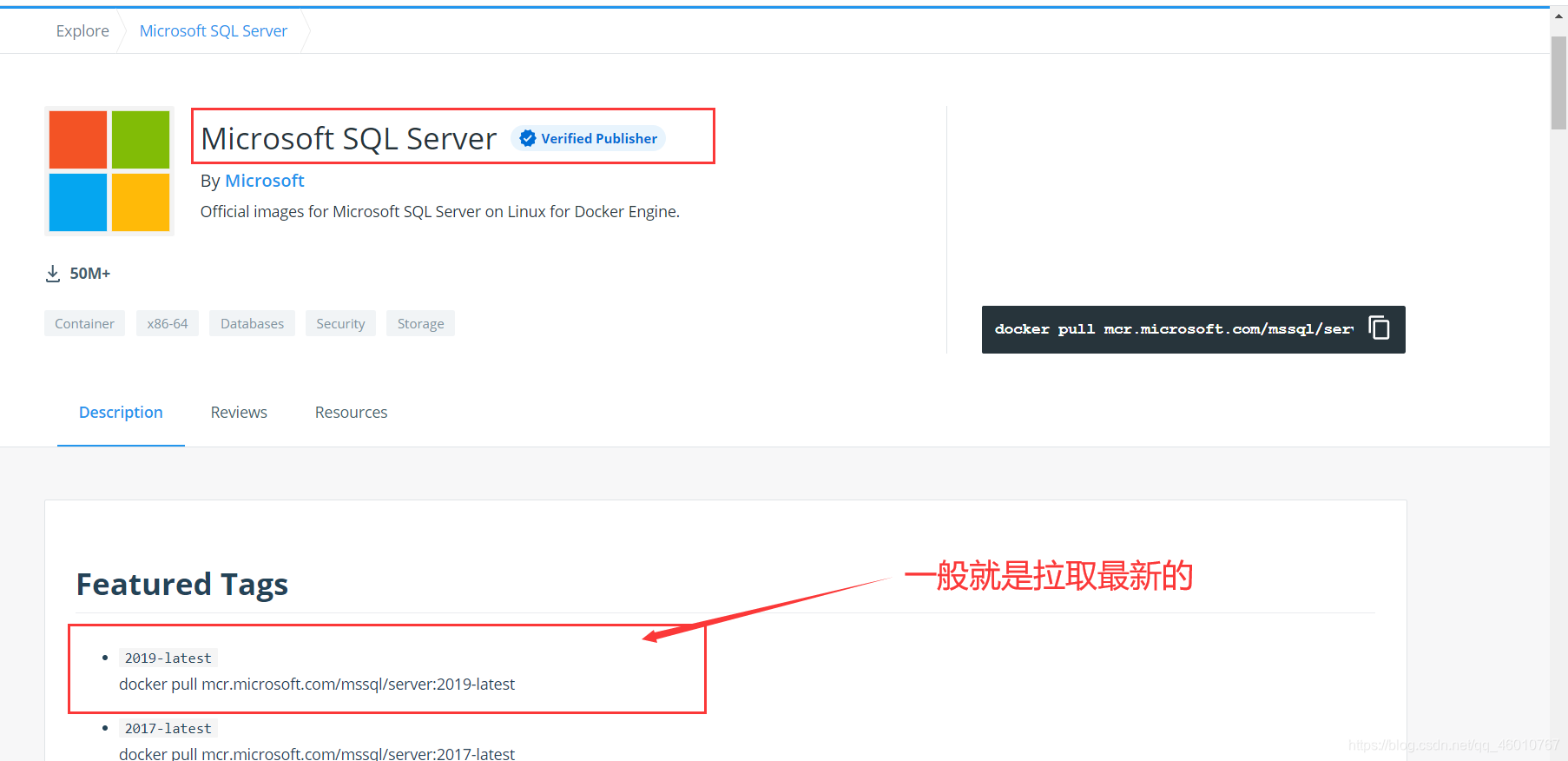Click the x86-64 tag

click(168, 323)
